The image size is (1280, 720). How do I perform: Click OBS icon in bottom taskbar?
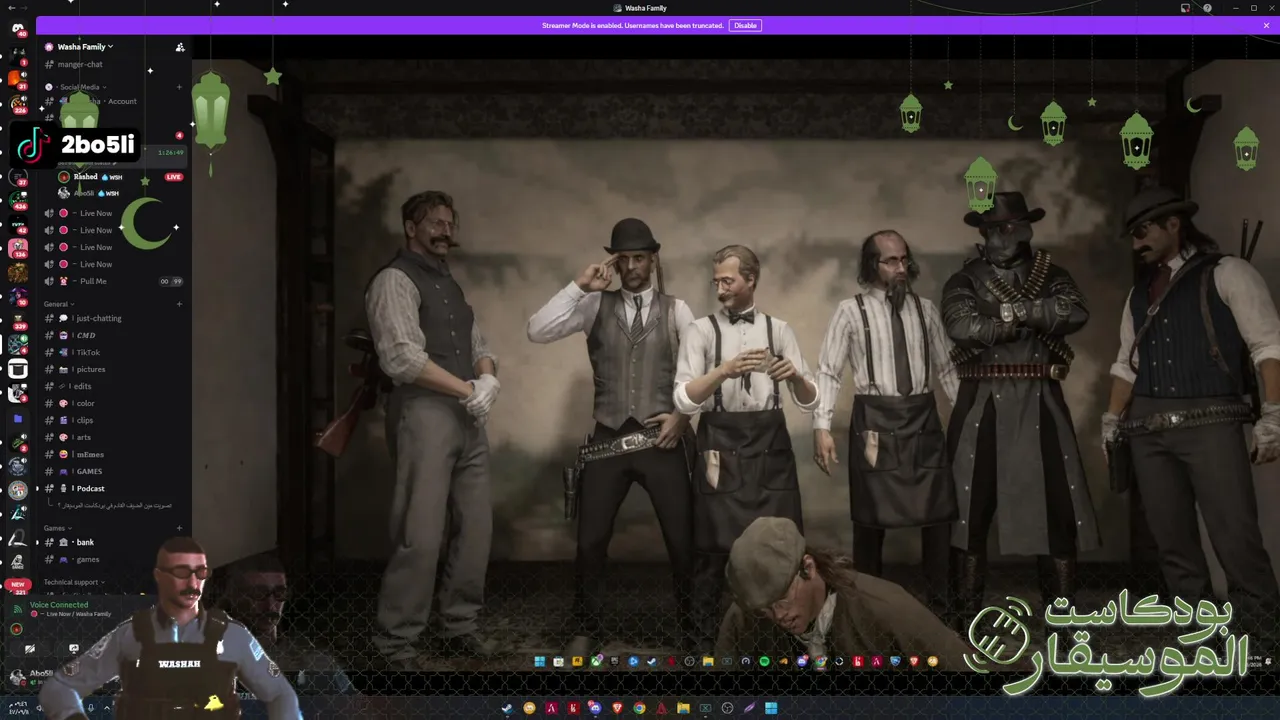pos(727,708)
